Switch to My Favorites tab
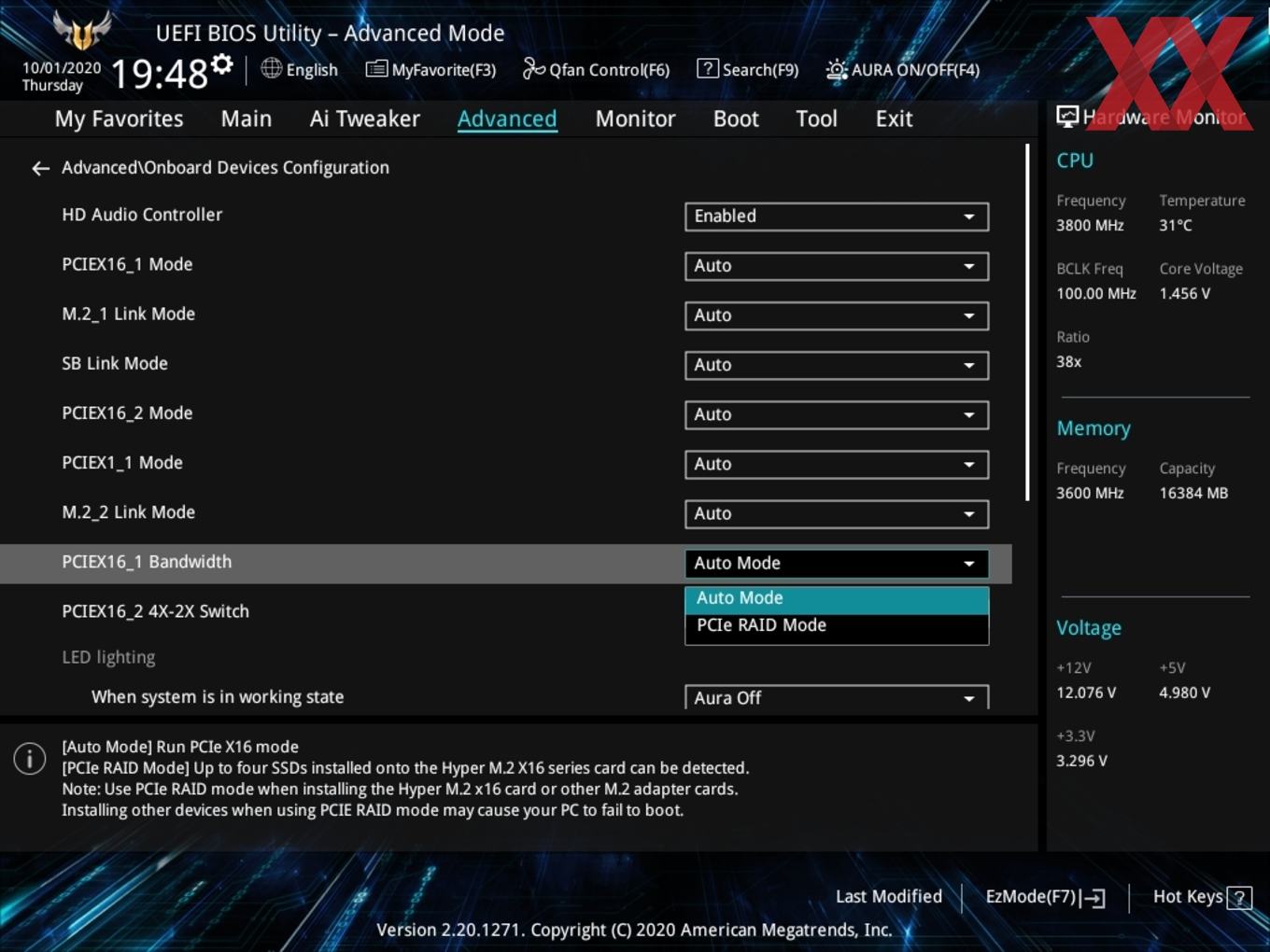1270x952 pixels. click(119, 119)
